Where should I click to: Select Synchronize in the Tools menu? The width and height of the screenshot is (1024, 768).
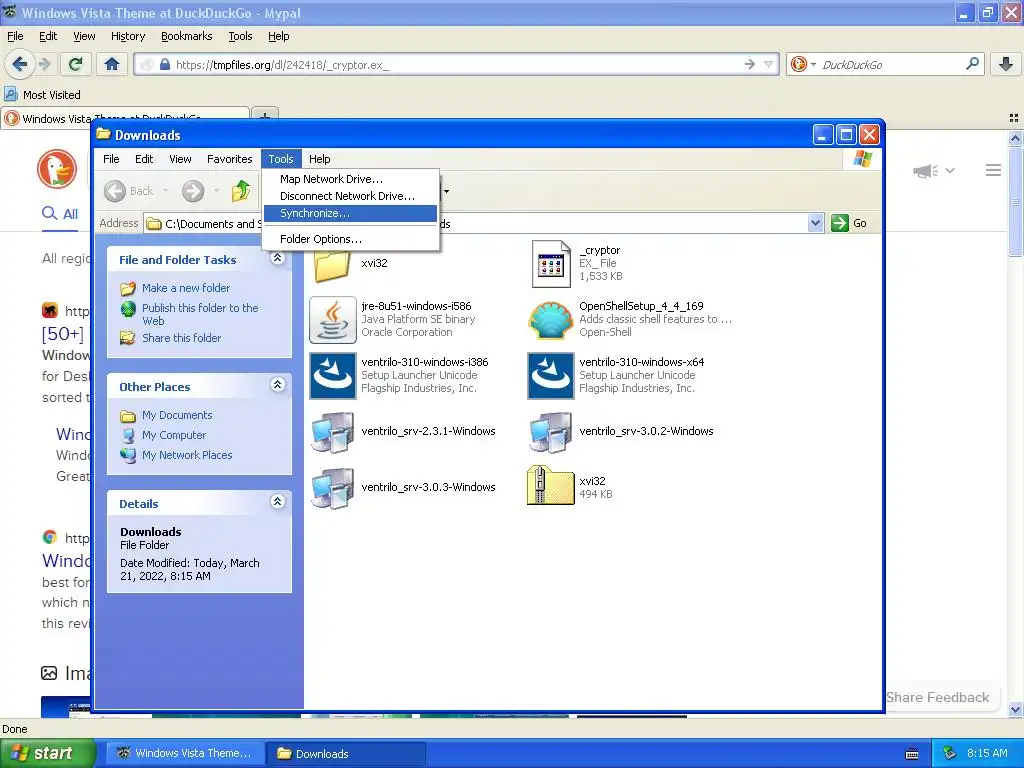coord(351,214)
